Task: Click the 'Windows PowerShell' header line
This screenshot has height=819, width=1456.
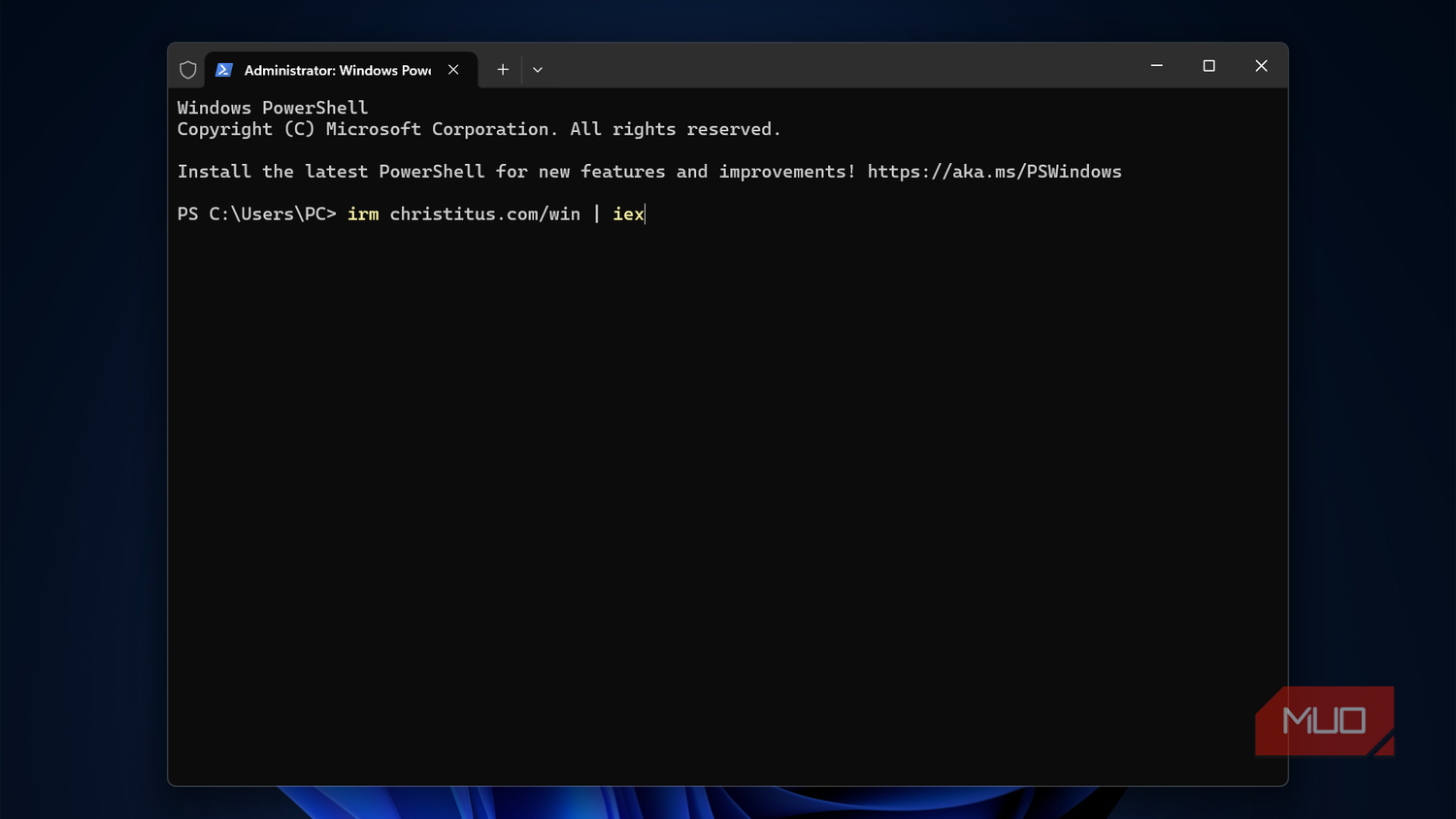Action: click(273, 108)
